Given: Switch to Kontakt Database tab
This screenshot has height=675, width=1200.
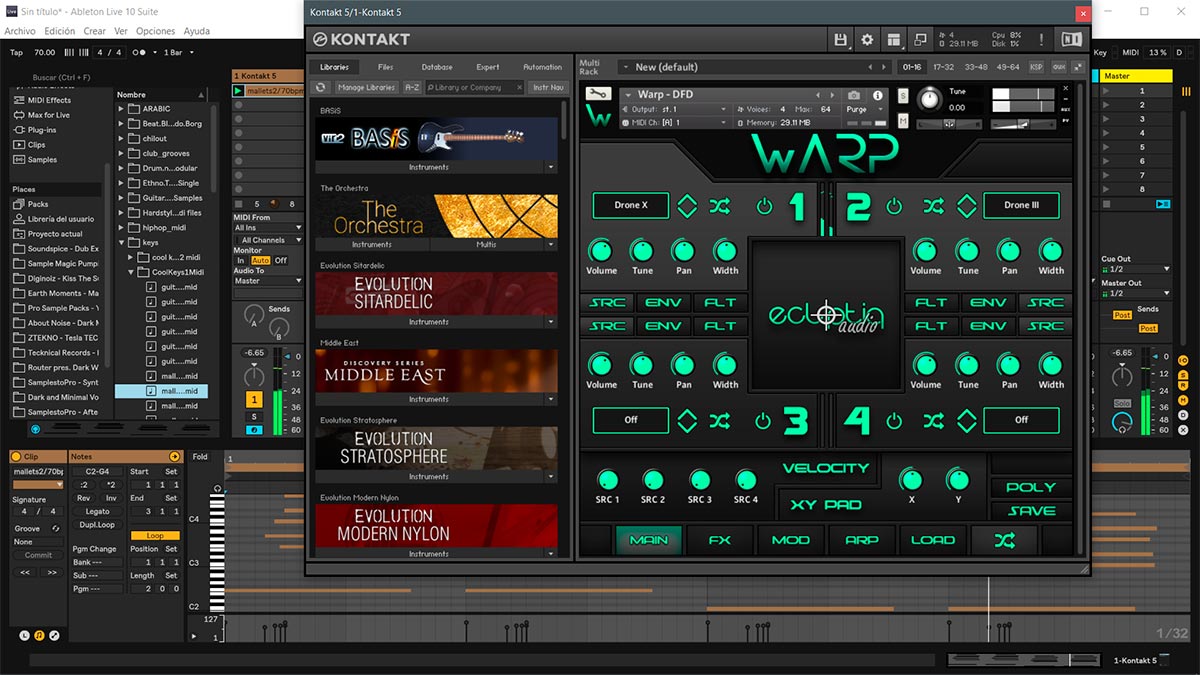Looking at the screenshot, I should tap(437, 67).
